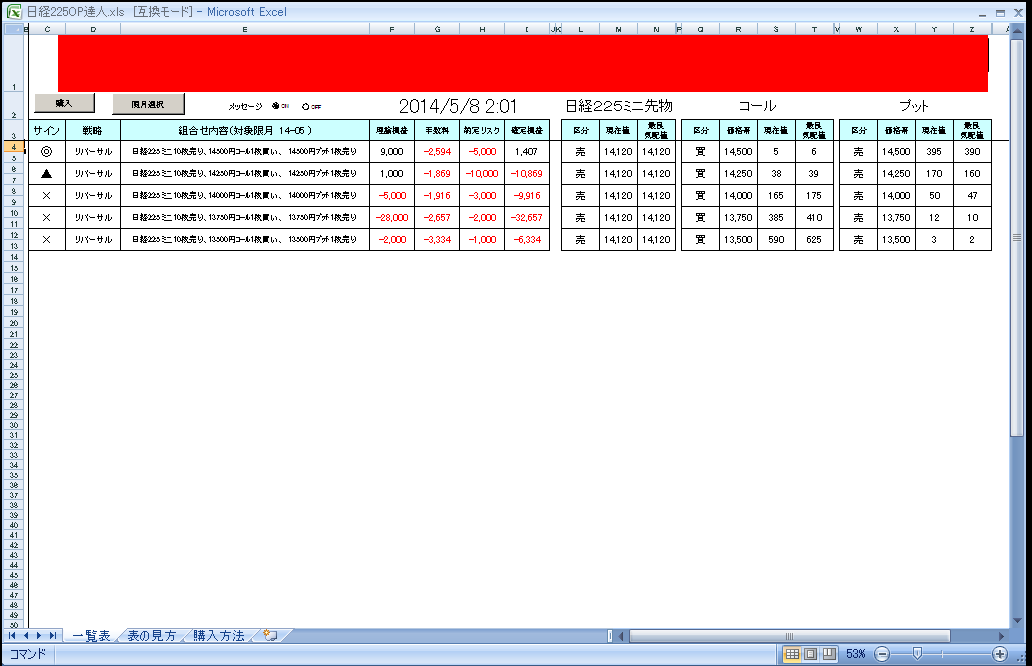Insert a new worksheet via tab icon

(x=270, y=636)
